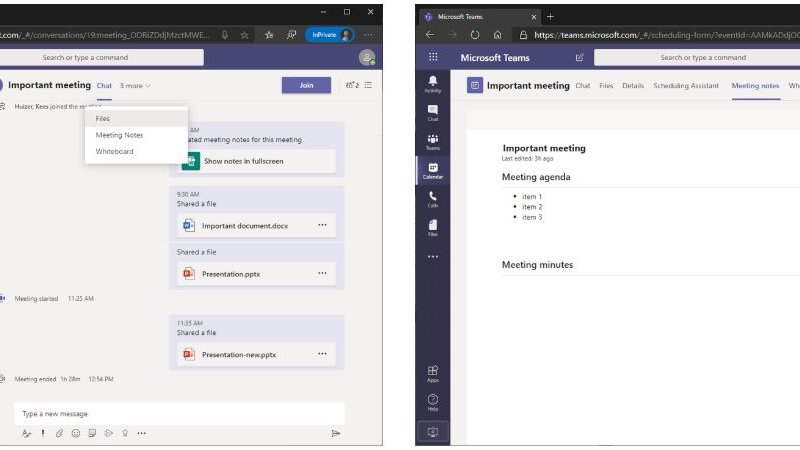Open more apps ellipsis in the sidebar

(x=433, y=257)
